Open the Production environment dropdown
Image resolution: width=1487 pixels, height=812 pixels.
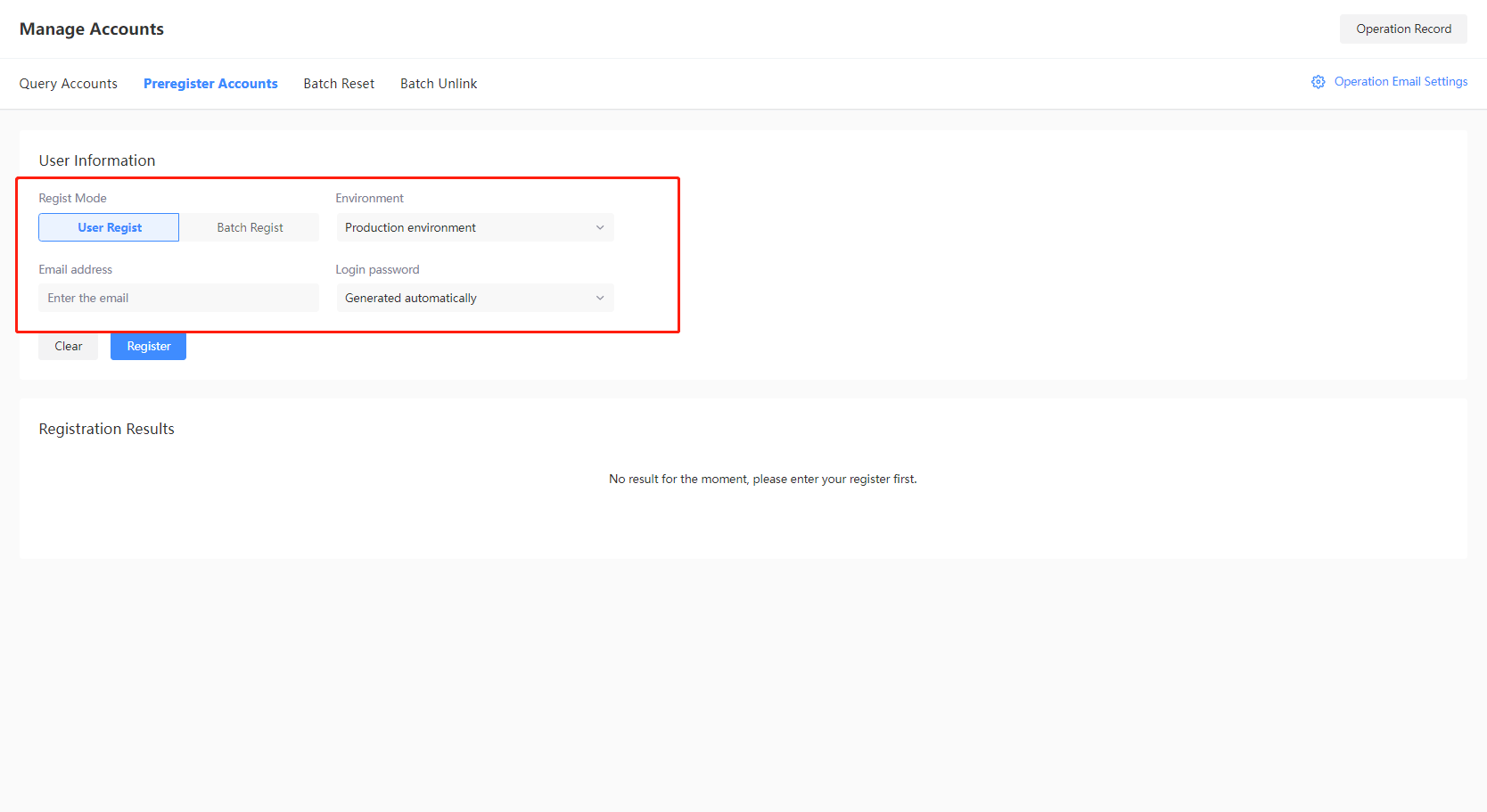[x=474, y=227]
